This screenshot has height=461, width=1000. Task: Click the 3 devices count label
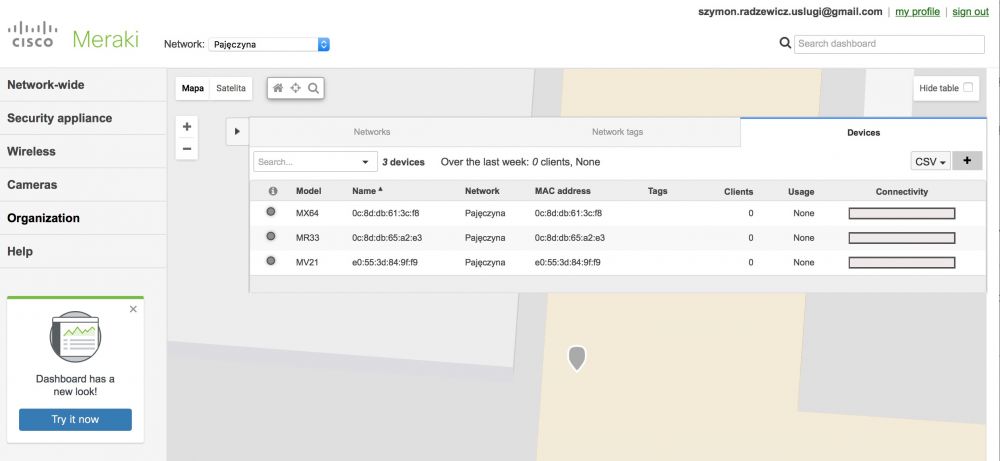(x=404, y=162)
